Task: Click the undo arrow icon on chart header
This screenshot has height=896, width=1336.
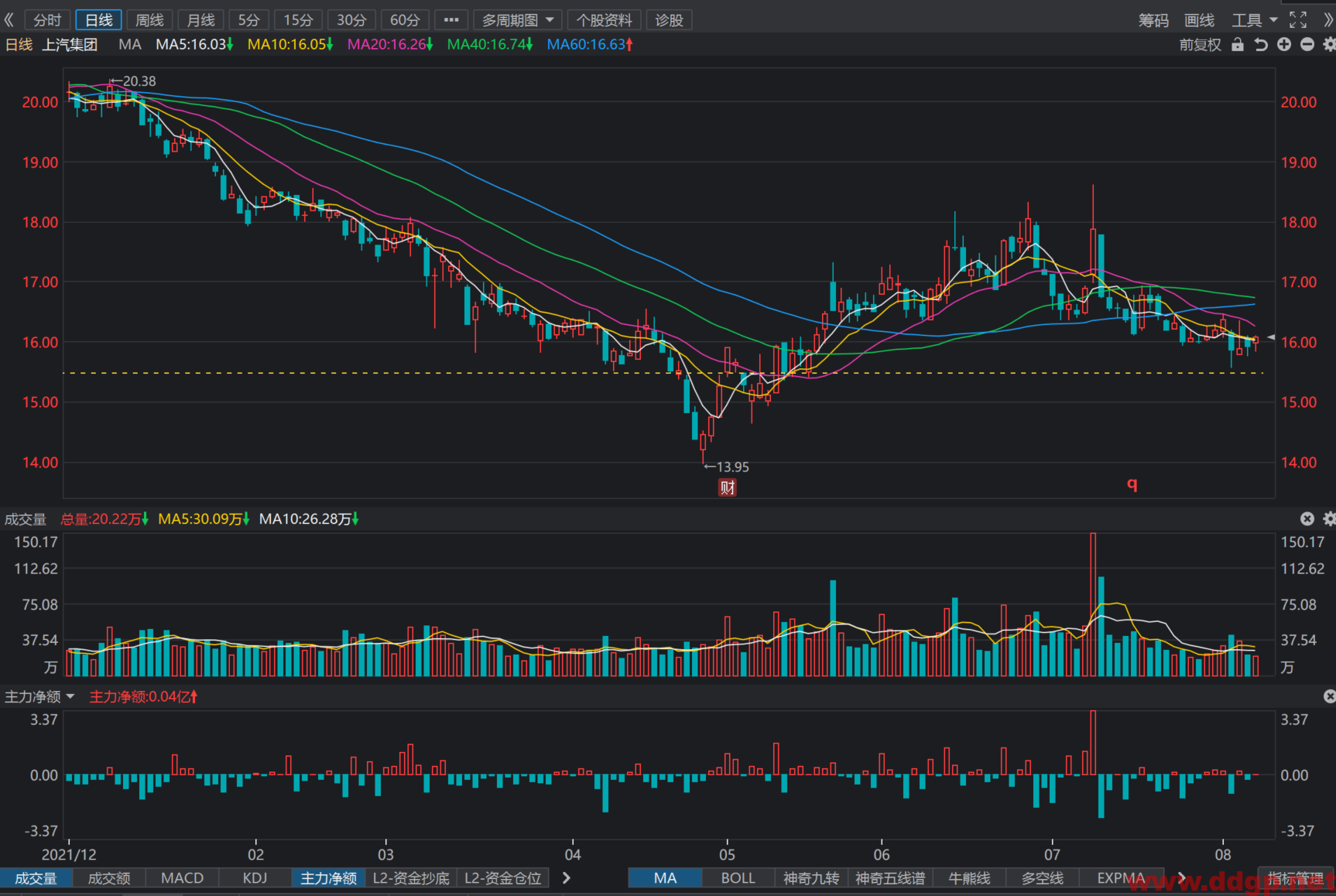Action: click(1261, 45)
